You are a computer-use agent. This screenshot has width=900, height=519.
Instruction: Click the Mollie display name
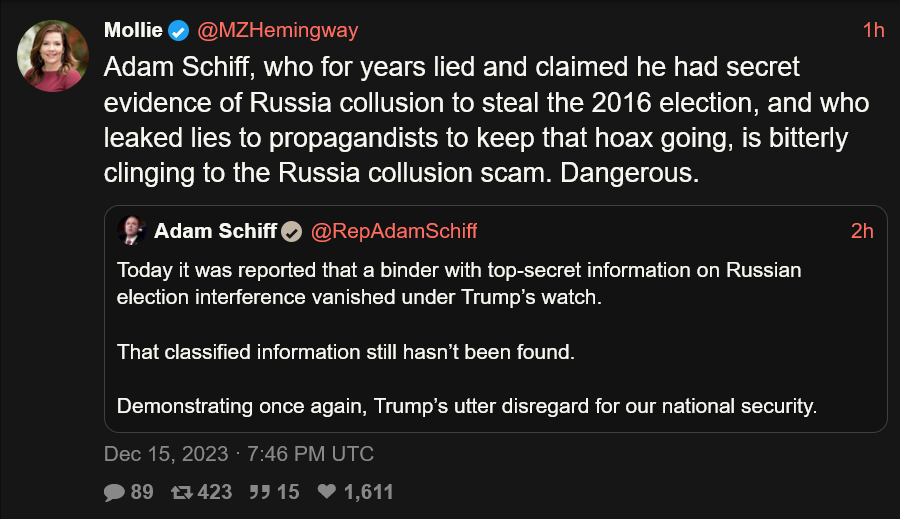tap(133, 30)
